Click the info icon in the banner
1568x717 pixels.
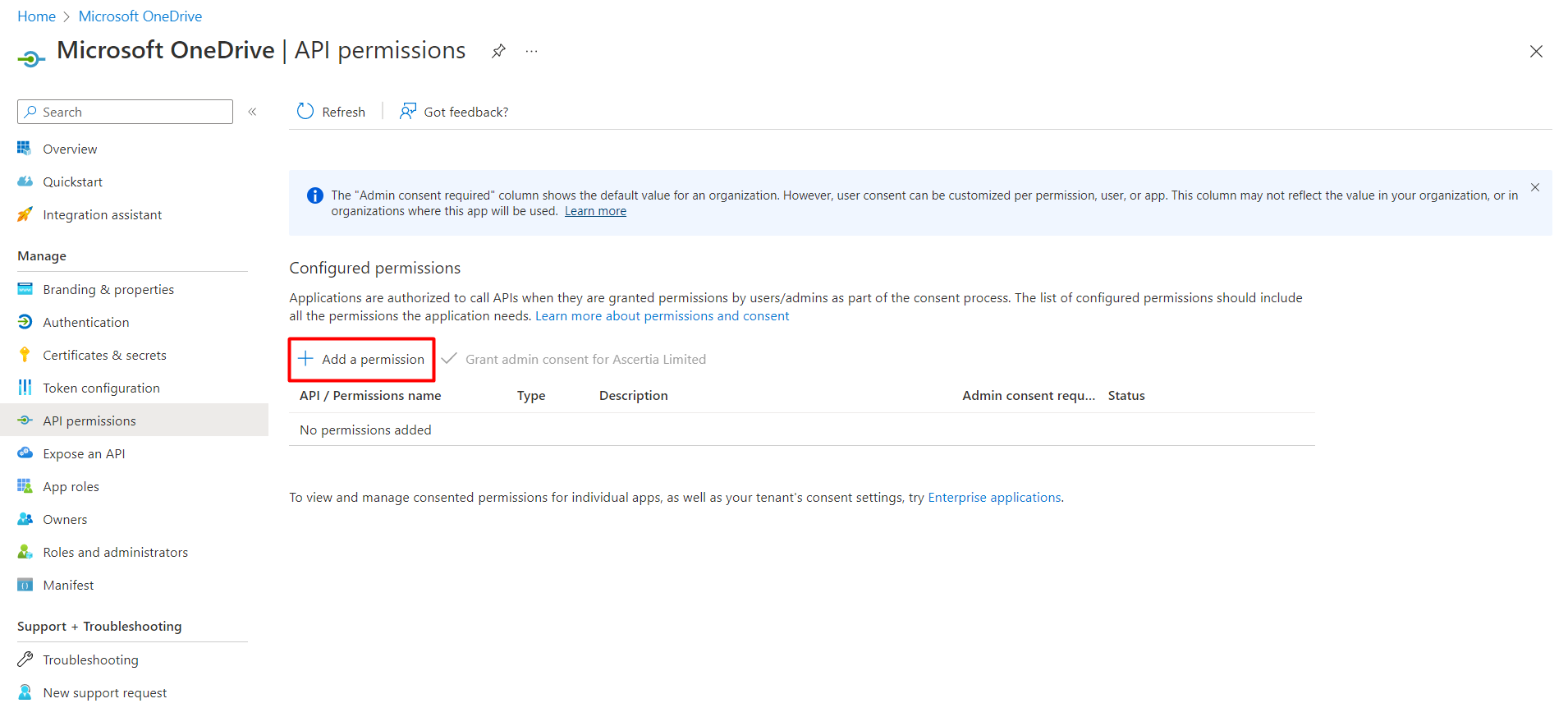pyautogui.click(x=314, y=195)
